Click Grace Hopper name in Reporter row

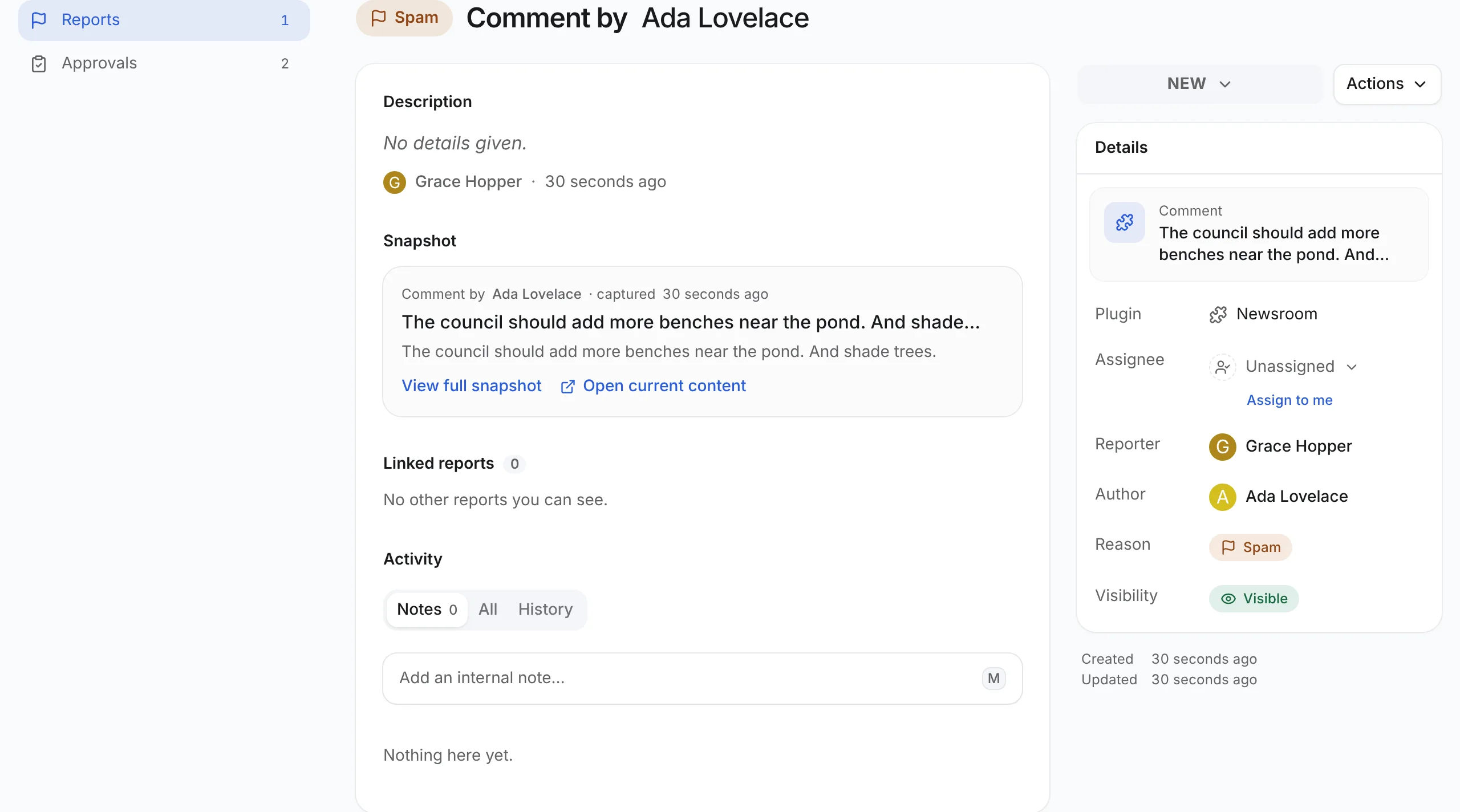(x=1299, y=446)
